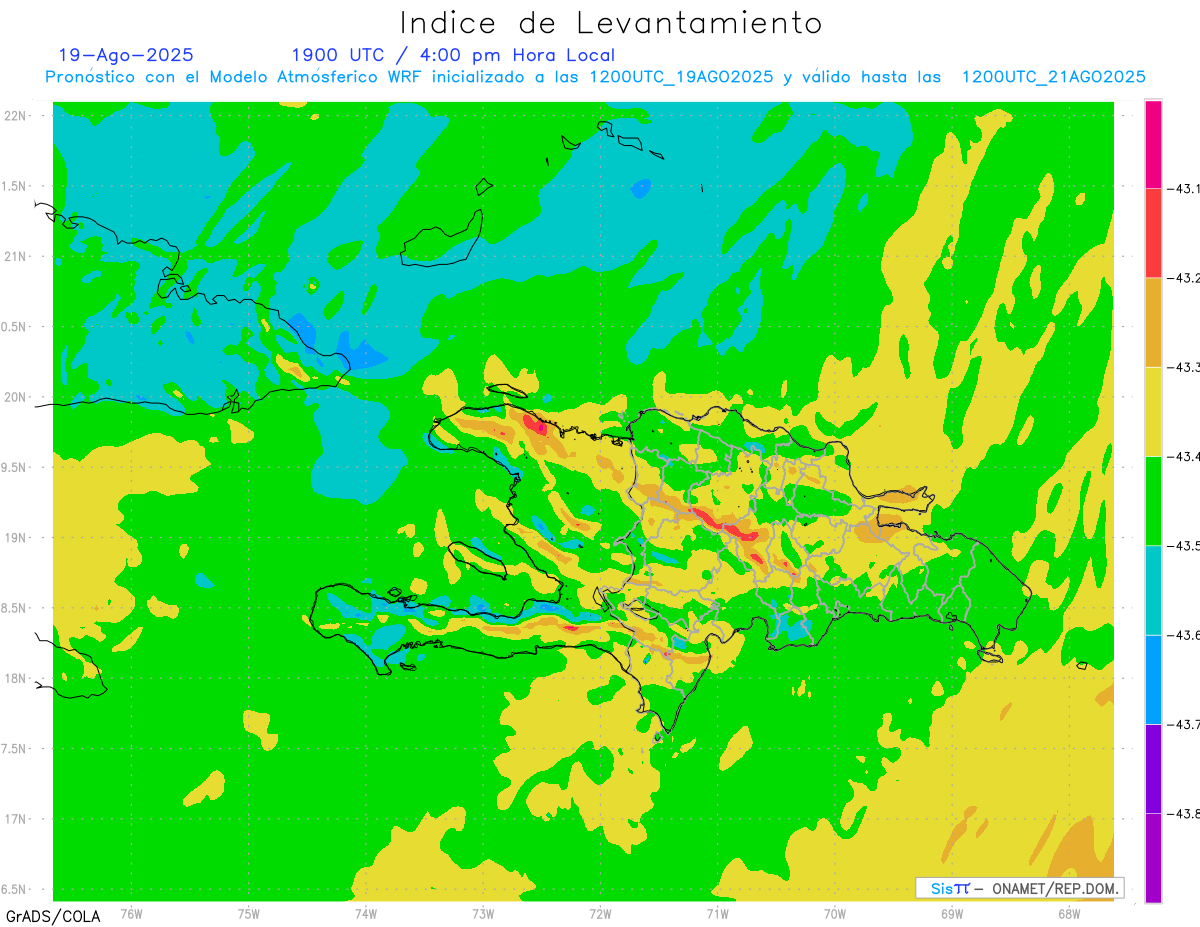Click the violet-blue legend band above -43.8

(1153, 768)
